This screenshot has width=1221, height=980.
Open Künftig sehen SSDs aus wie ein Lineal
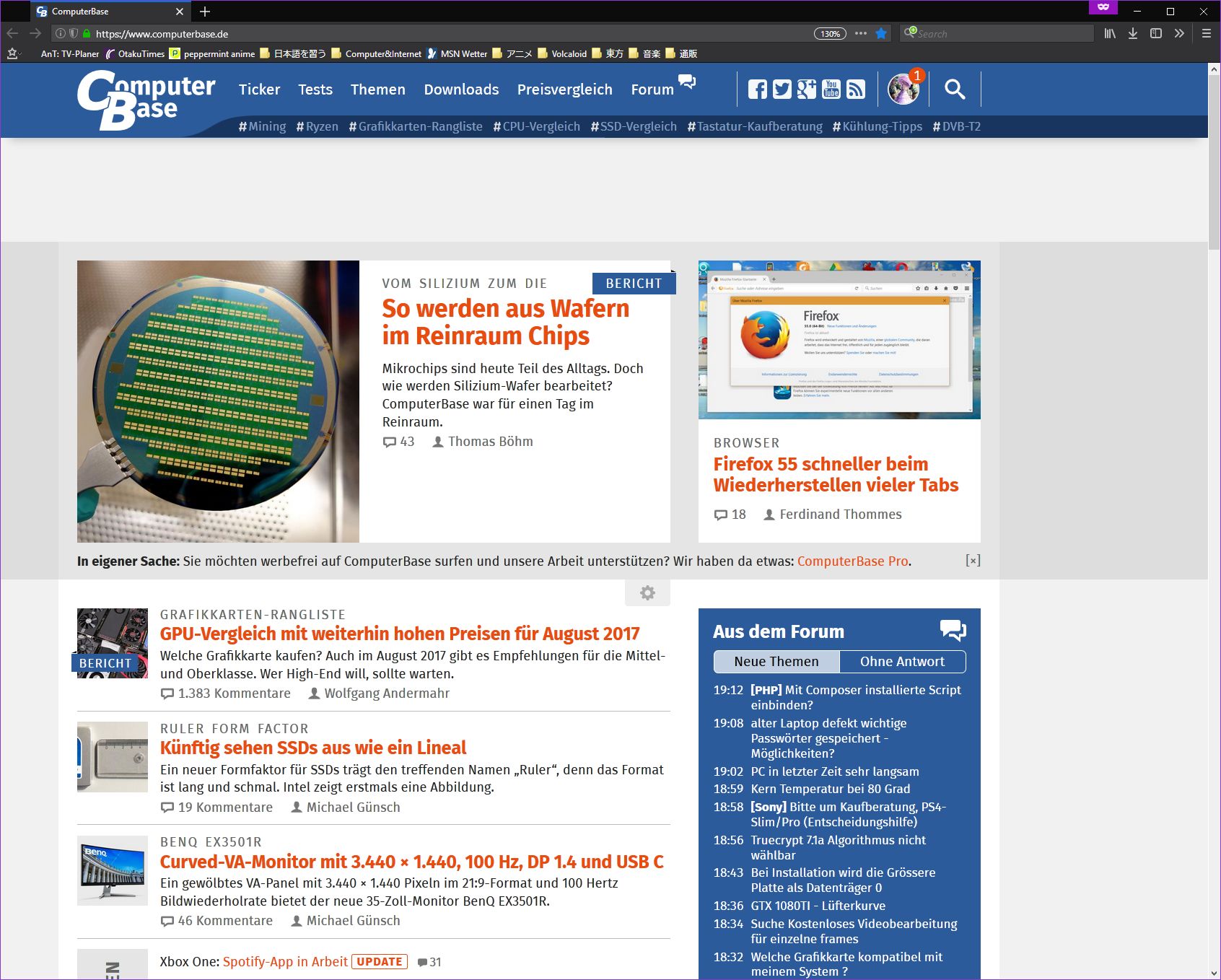coord(313,748)
